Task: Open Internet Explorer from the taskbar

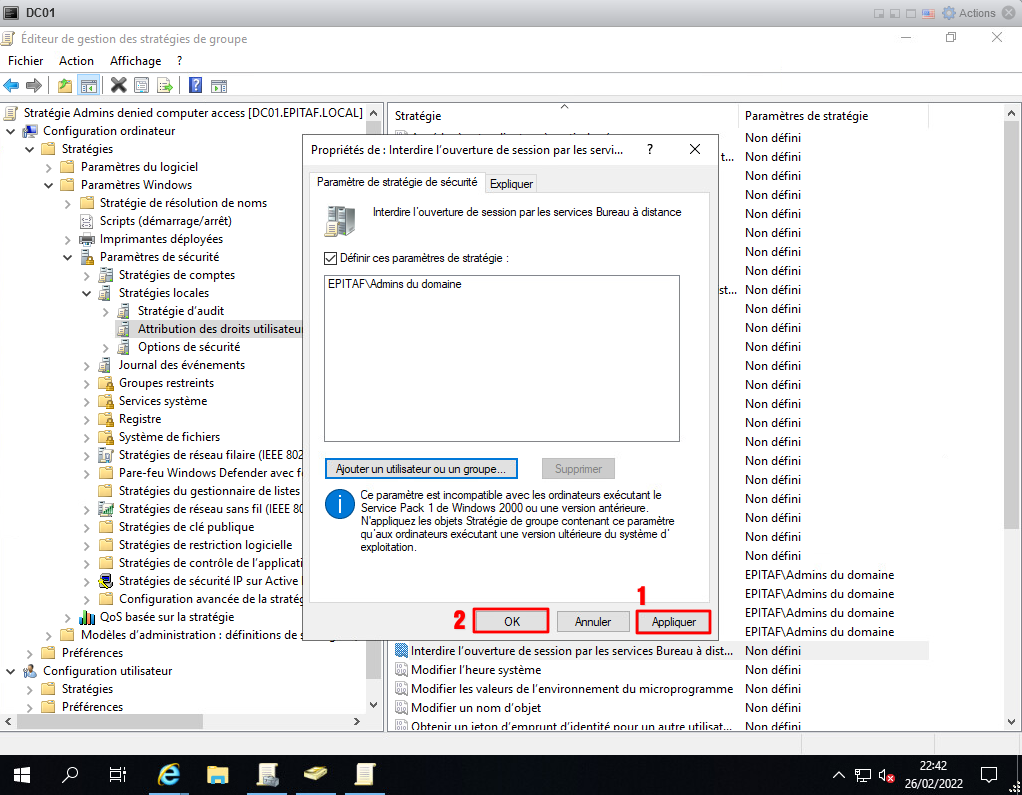Action: click(x=170, y=773)
